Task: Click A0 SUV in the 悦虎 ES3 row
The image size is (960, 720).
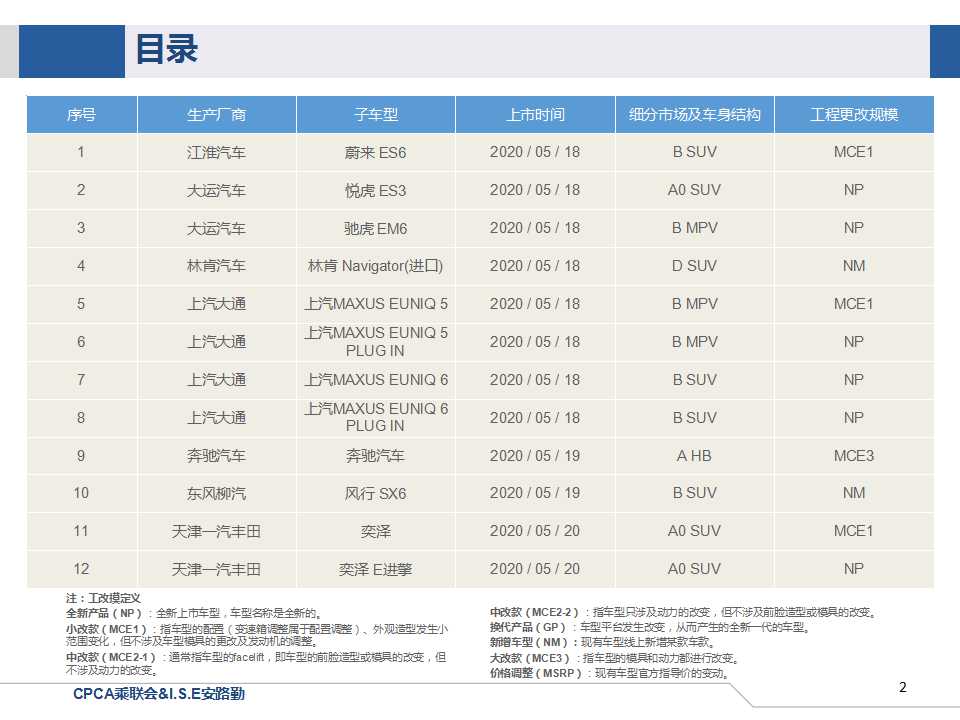Action: 694,190
